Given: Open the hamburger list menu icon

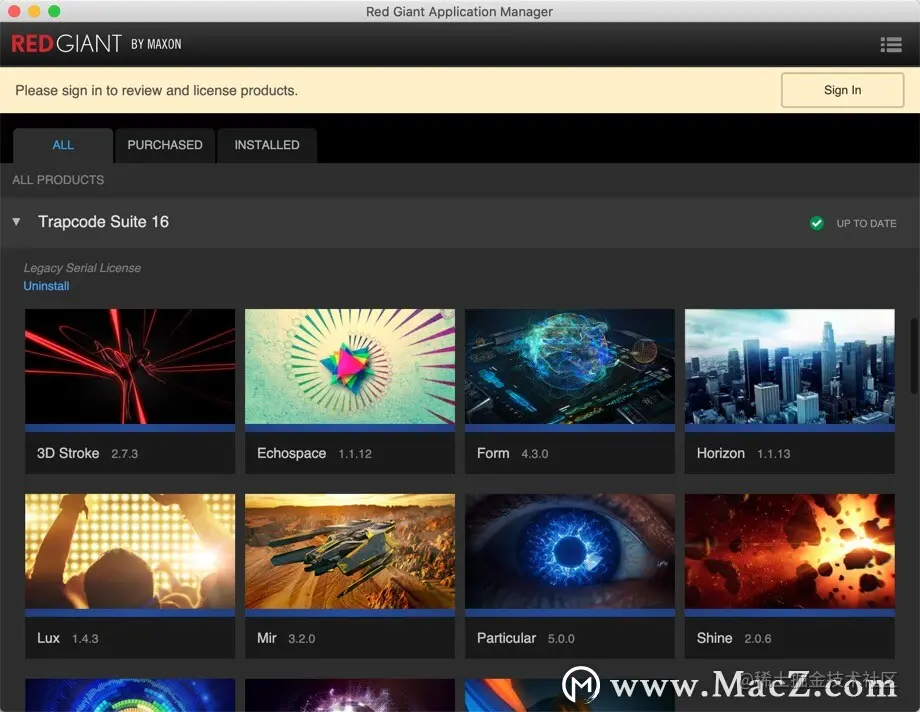Looking at the screenshot, I should pyautogui.click(x=891, y=45).
